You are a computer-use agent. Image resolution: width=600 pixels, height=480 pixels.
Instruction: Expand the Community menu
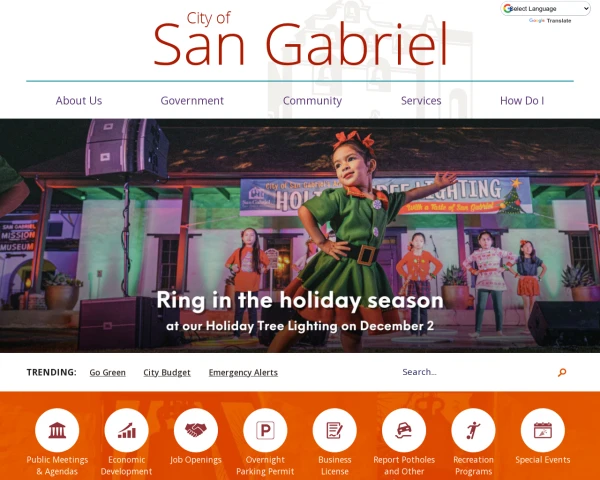click(312, 101)
